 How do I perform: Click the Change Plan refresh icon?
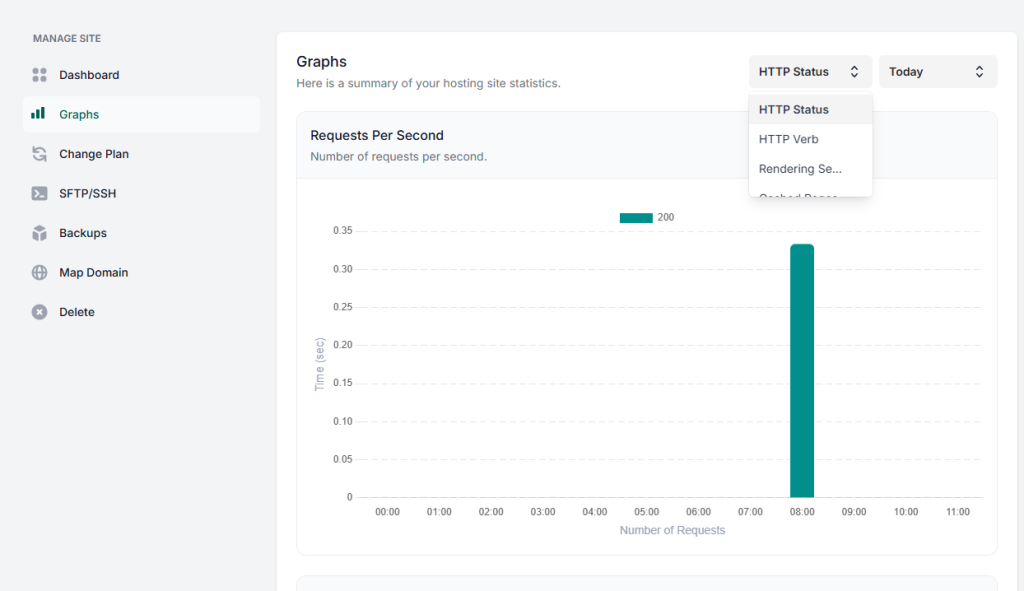[x=39, y=154]
